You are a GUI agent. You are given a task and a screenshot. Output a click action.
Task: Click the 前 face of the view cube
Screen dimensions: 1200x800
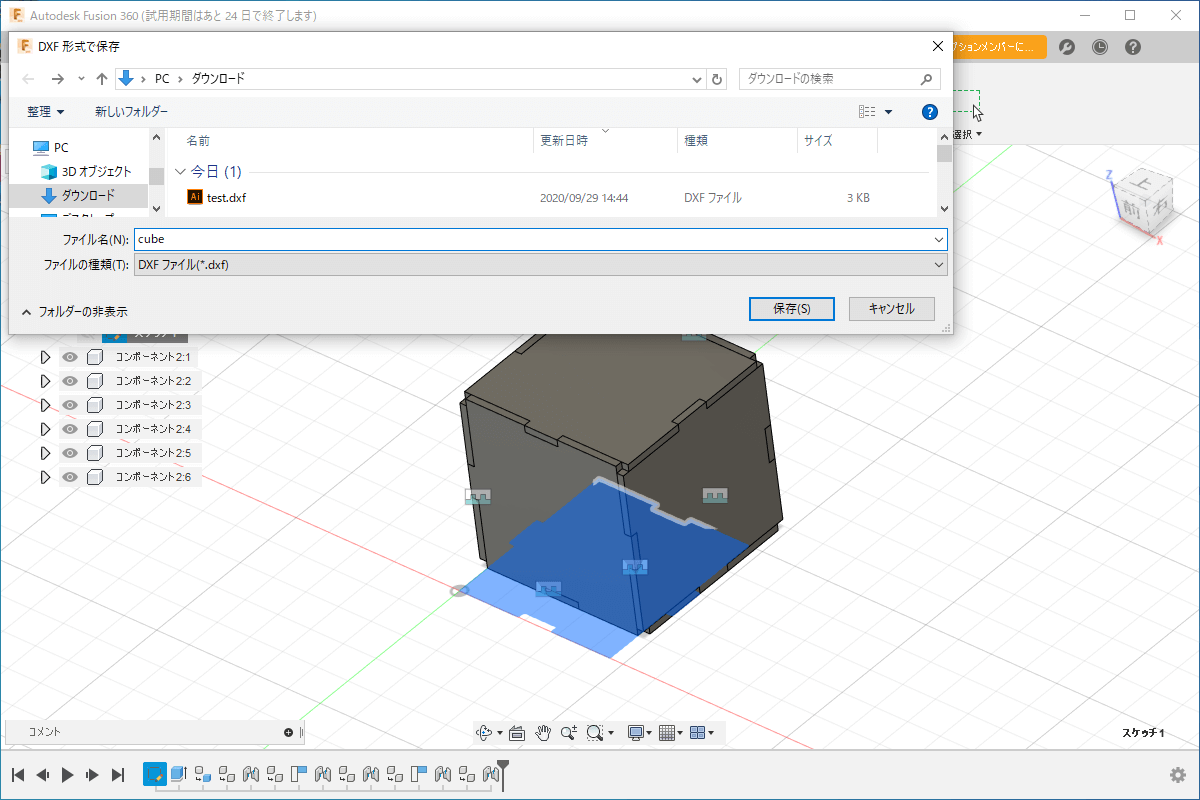pos(1132,211)
